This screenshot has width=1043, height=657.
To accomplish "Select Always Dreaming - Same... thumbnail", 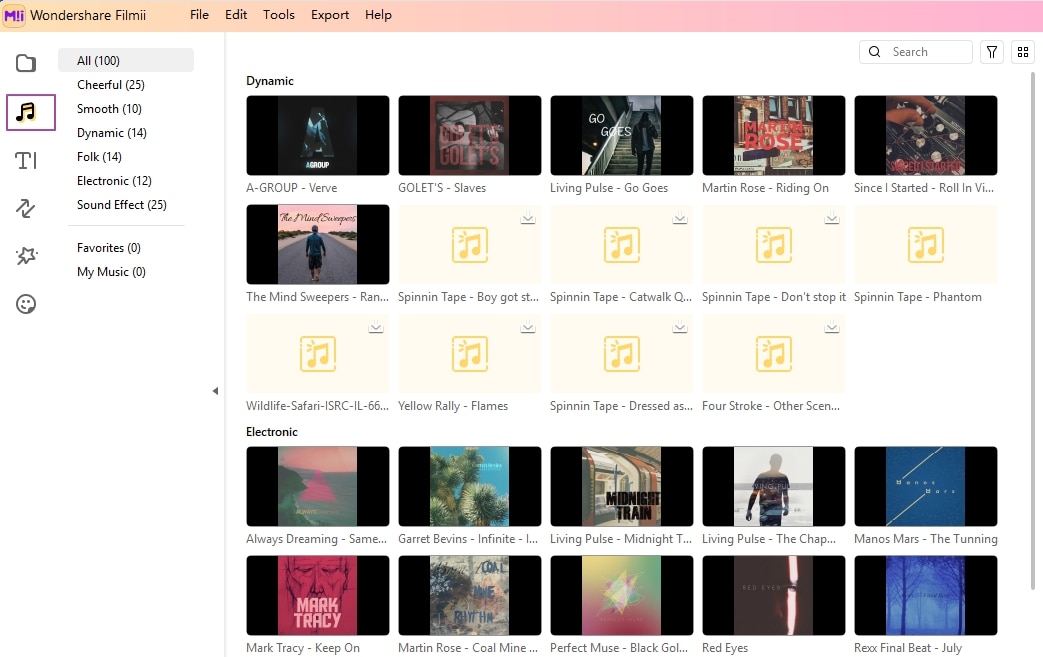I will (x=317, y=487).
